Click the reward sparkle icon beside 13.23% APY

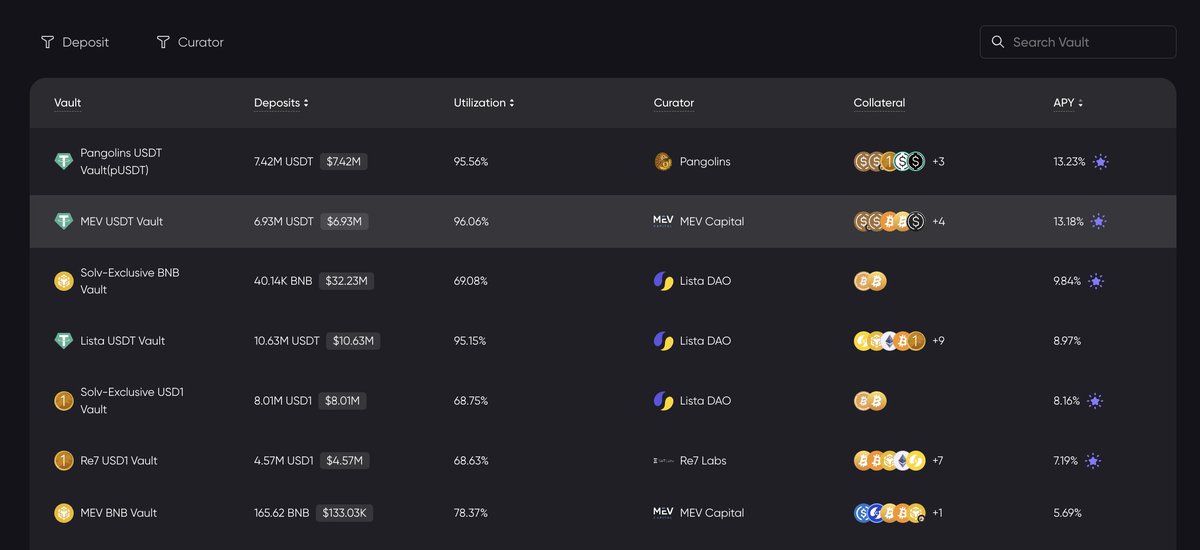1100,161
